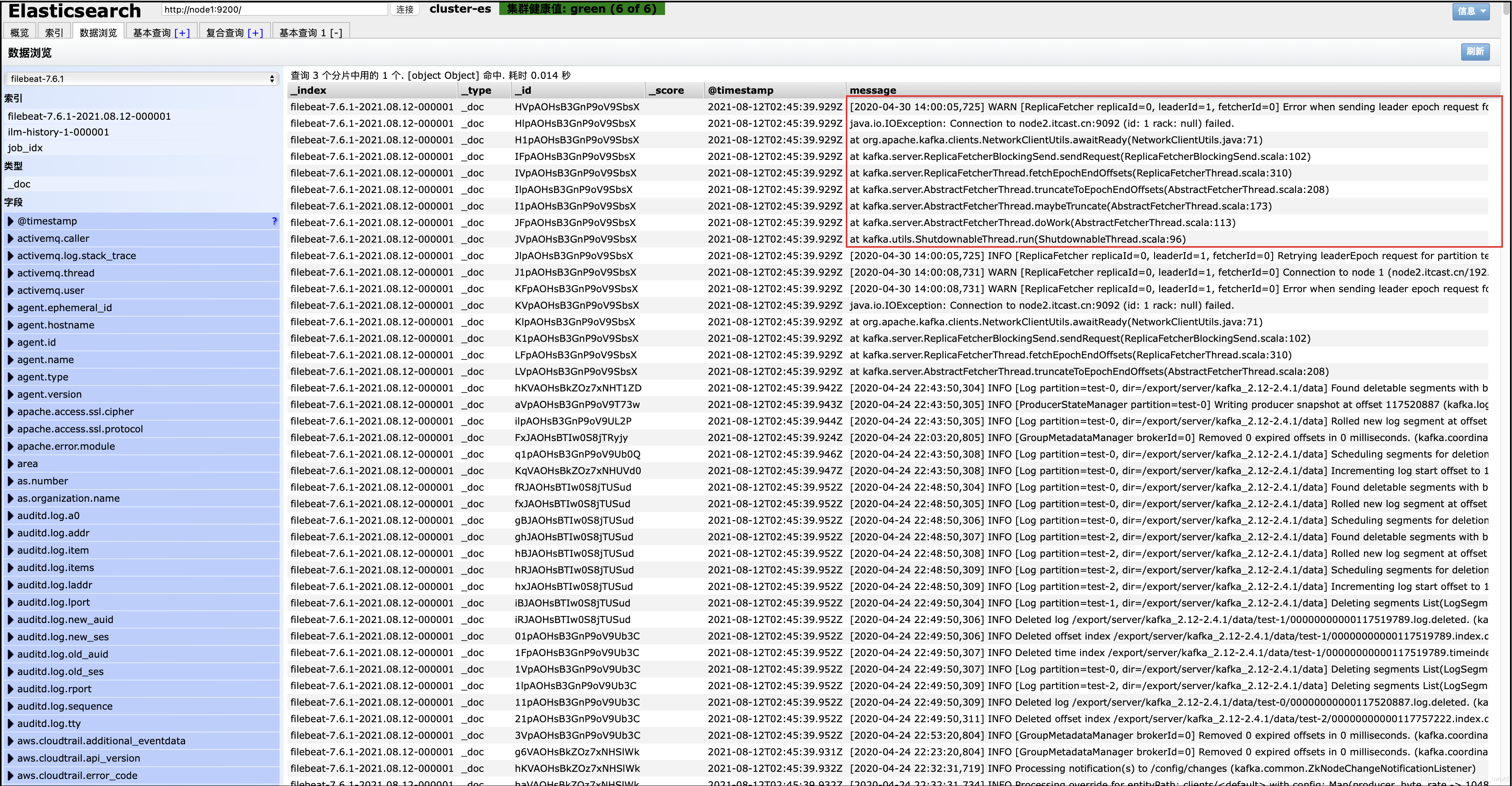1512x786 pixels.
Task: Click the 连接 connect button
Action: (404, 9)
